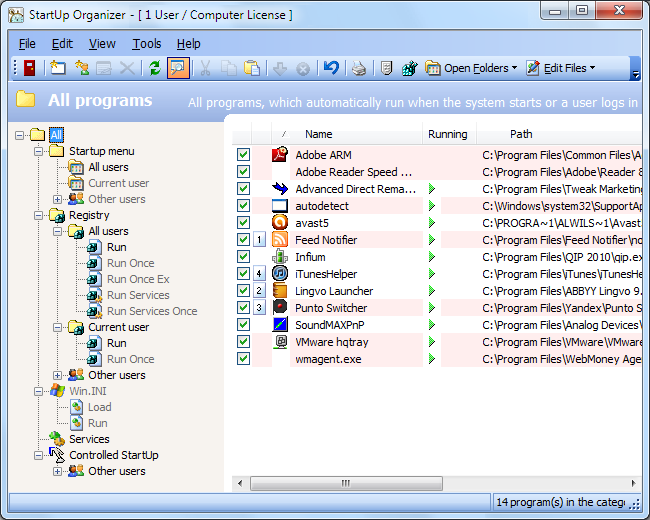The image size is (650, 520).
Task: Click the Paste clipboard toolbar icon
Action: tap(252, 68)
